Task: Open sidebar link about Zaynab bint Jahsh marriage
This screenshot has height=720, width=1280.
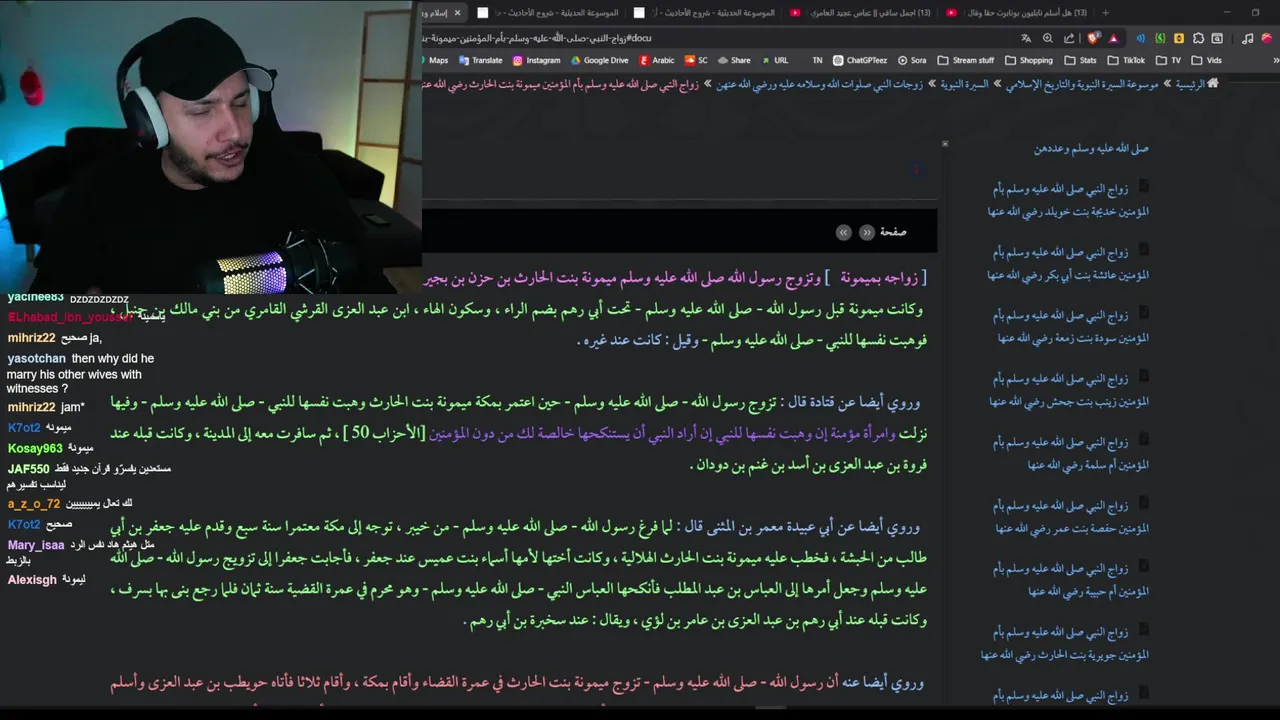Action: [x=1069, y=390]
